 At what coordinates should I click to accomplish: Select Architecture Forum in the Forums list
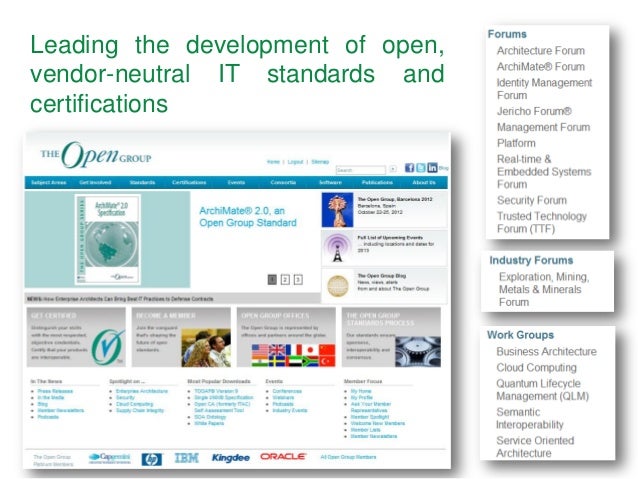pyautogui.click(x=540, y=51)
